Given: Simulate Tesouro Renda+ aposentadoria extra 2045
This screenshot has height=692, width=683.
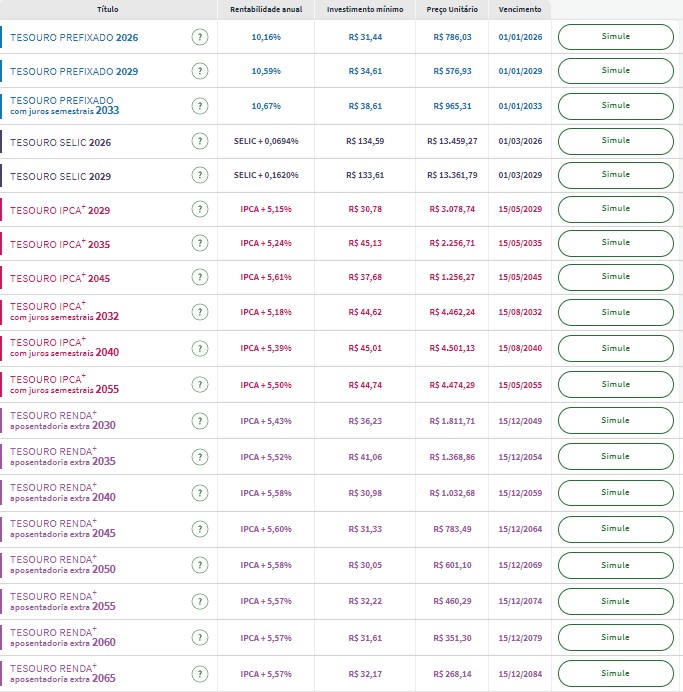Looking at the screenshot, I should tap(615, 529).
